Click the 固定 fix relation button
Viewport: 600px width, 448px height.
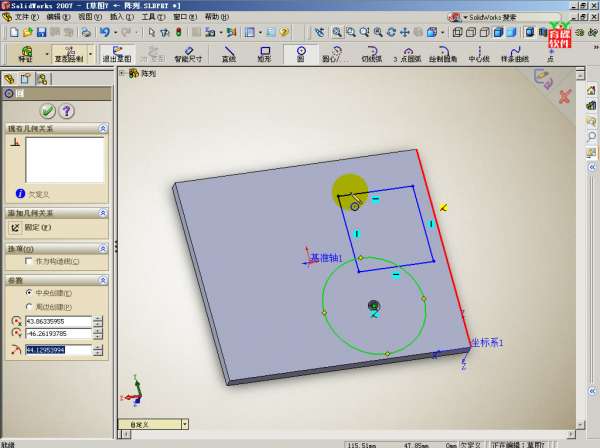click(16, 227)
